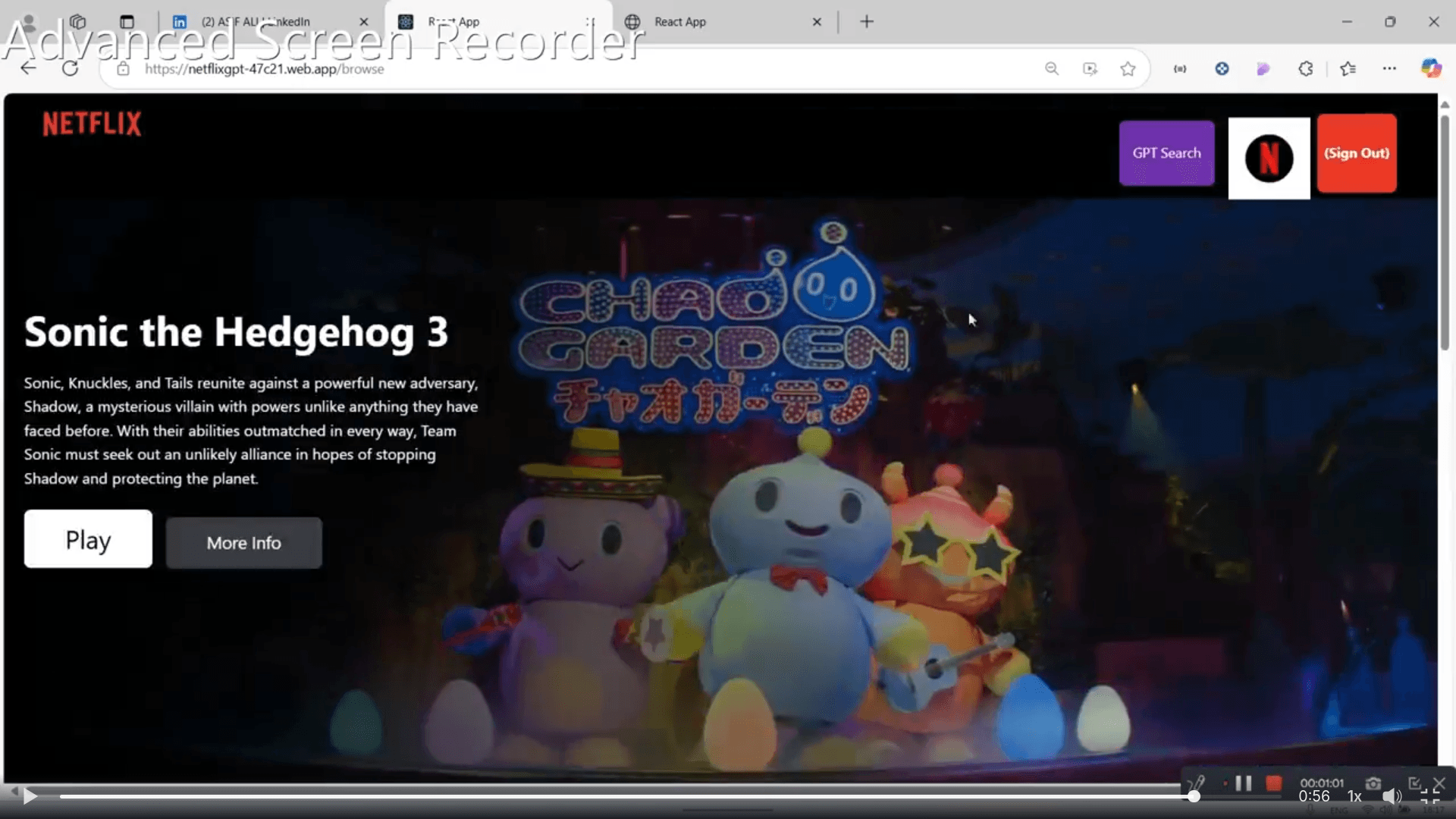Click the NETFLIX logo

pyautogui.click(x=92, y=124)
